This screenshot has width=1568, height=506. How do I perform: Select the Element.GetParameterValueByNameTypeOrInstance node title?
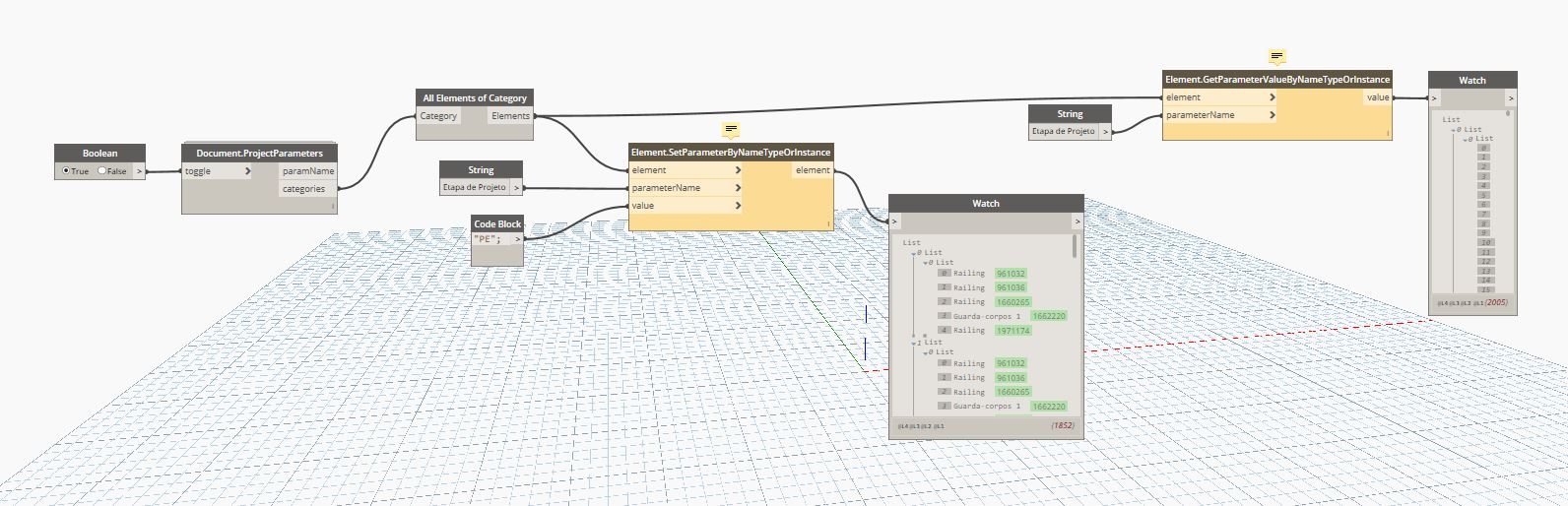[x=1277, y=79]
